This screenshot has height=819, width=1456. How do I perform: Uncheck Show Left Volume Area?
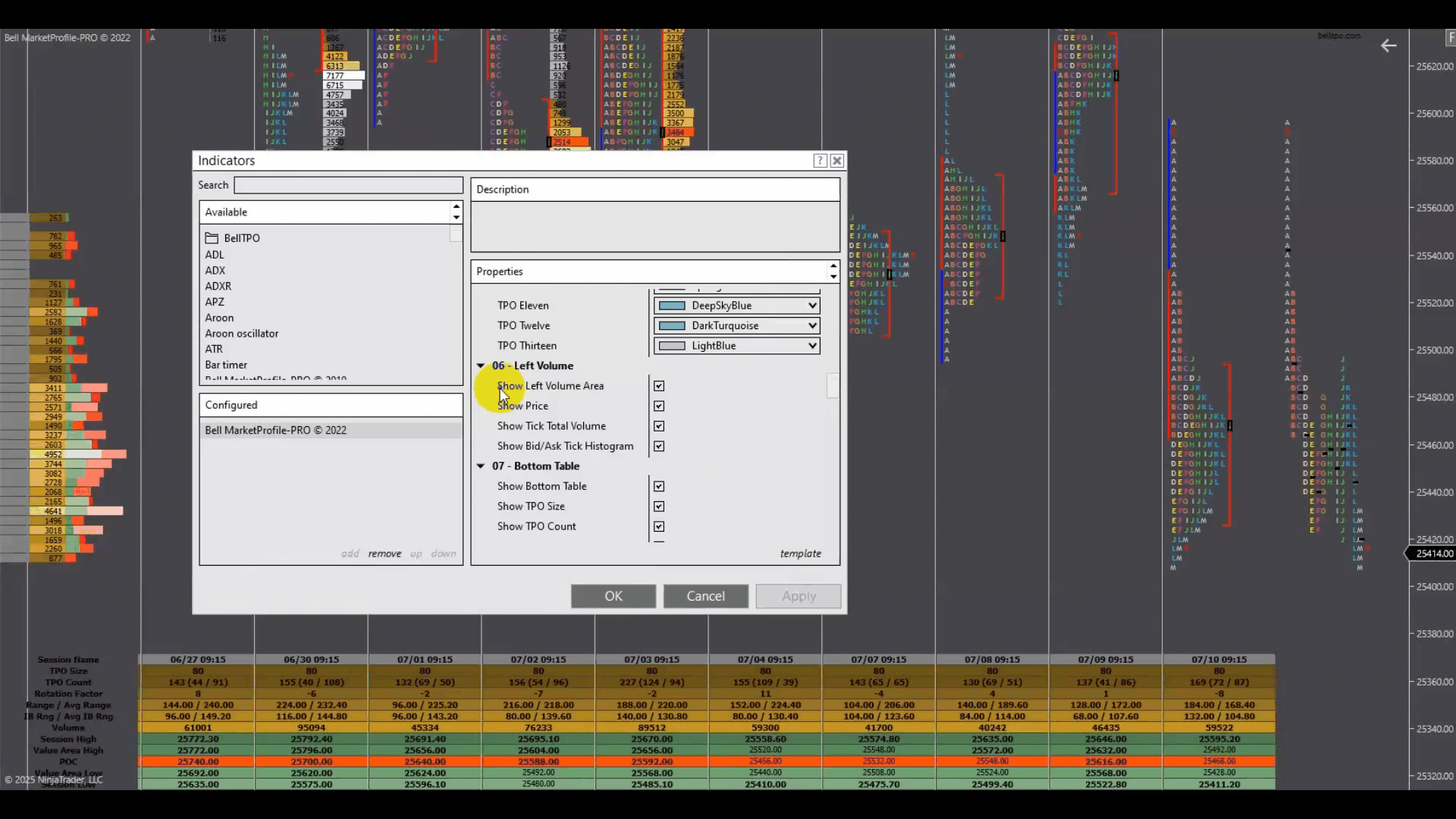click(x=659, y=386)
